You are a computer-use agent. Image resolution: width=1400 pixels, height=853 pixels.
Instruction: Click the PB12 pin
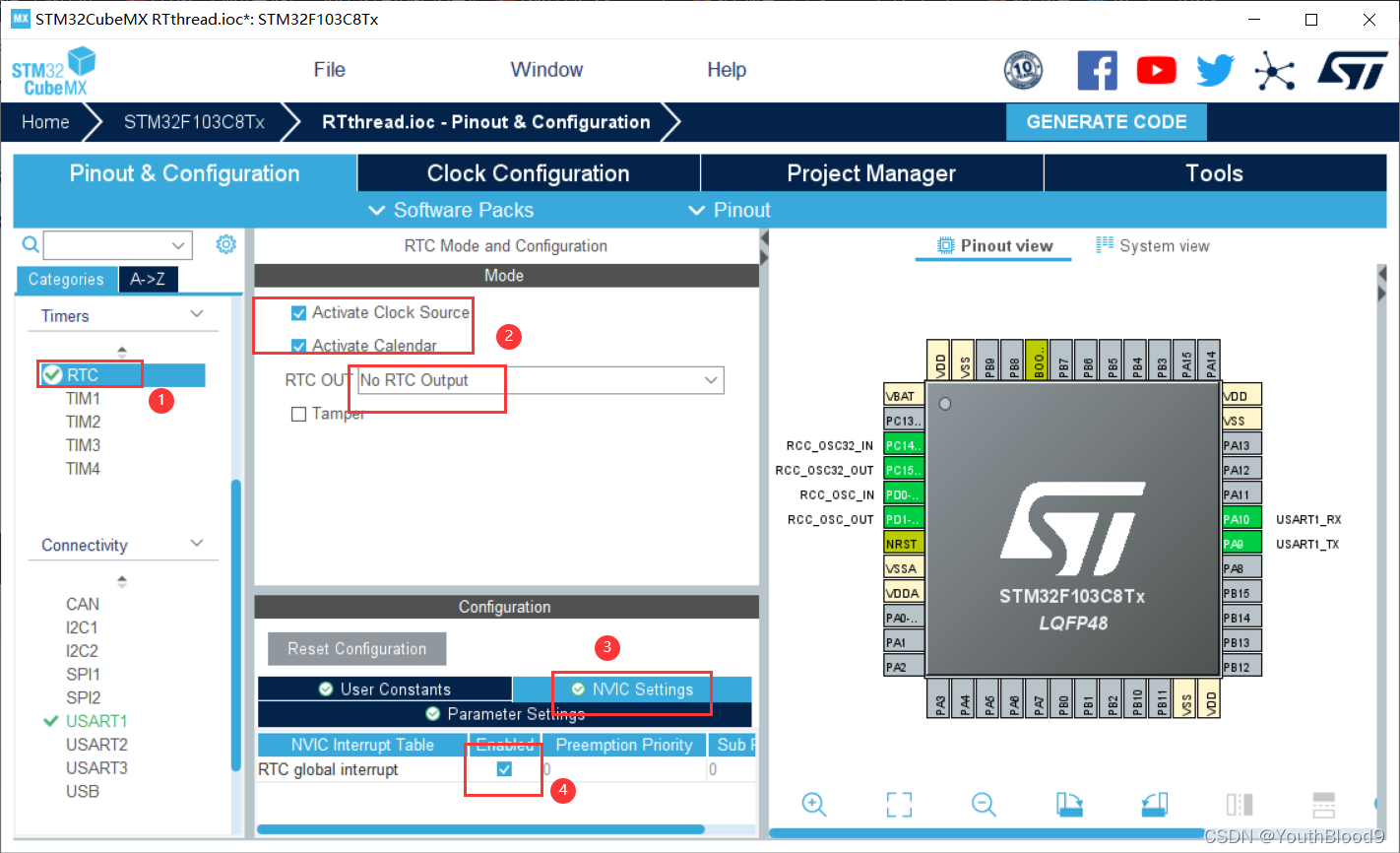pos(1241,667)
